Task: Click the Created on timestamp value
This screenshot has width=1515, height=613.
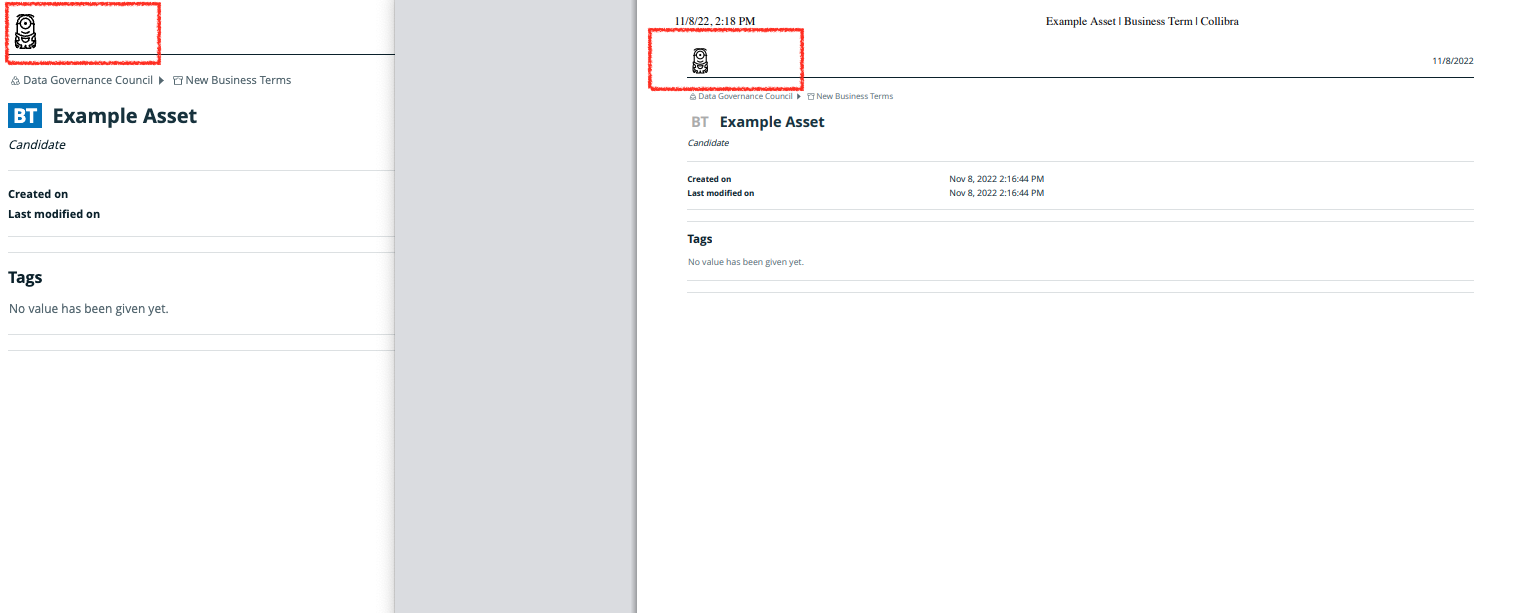Action: [x=997, y=179]
